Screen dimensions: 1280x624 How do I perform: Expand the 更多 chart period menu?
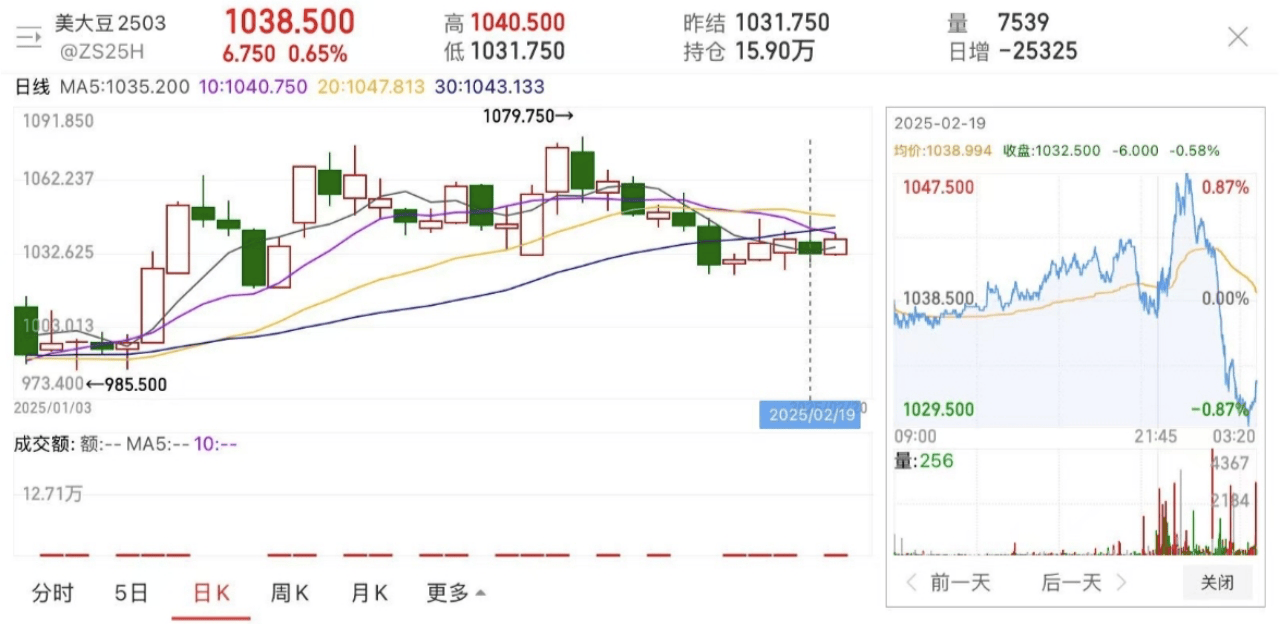456,593
